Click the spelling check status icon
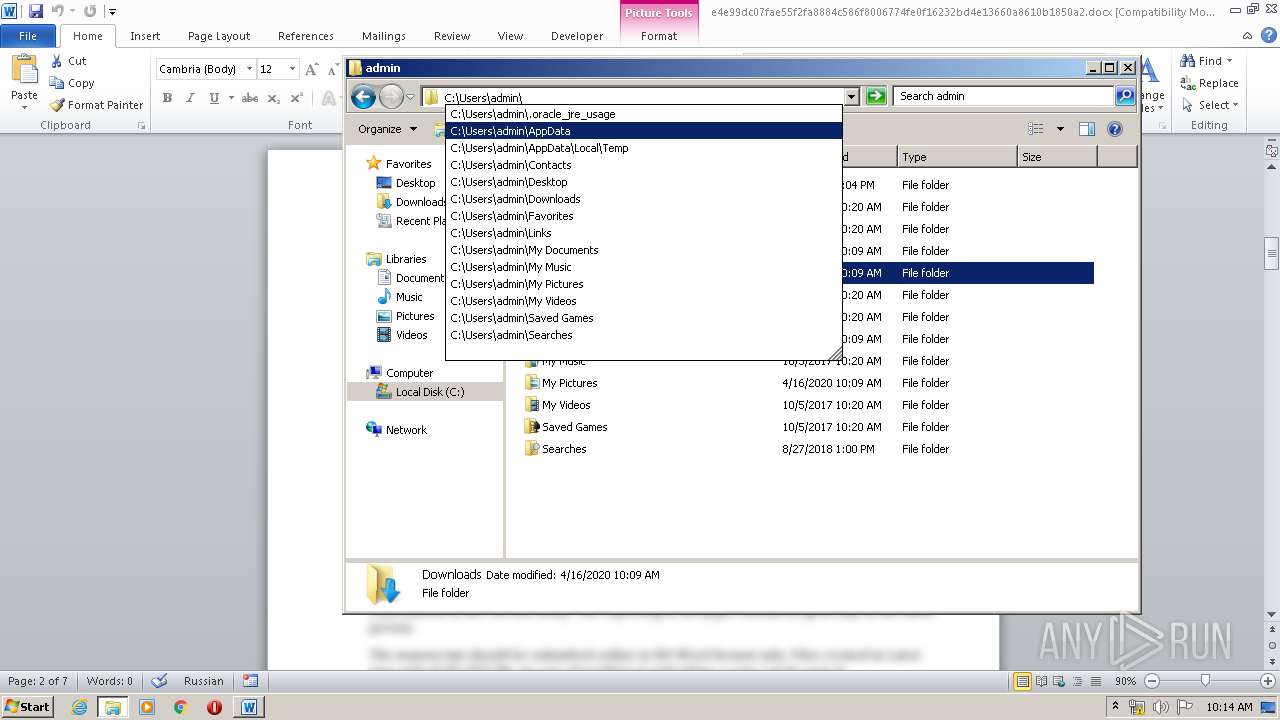 tap(159, 681)
